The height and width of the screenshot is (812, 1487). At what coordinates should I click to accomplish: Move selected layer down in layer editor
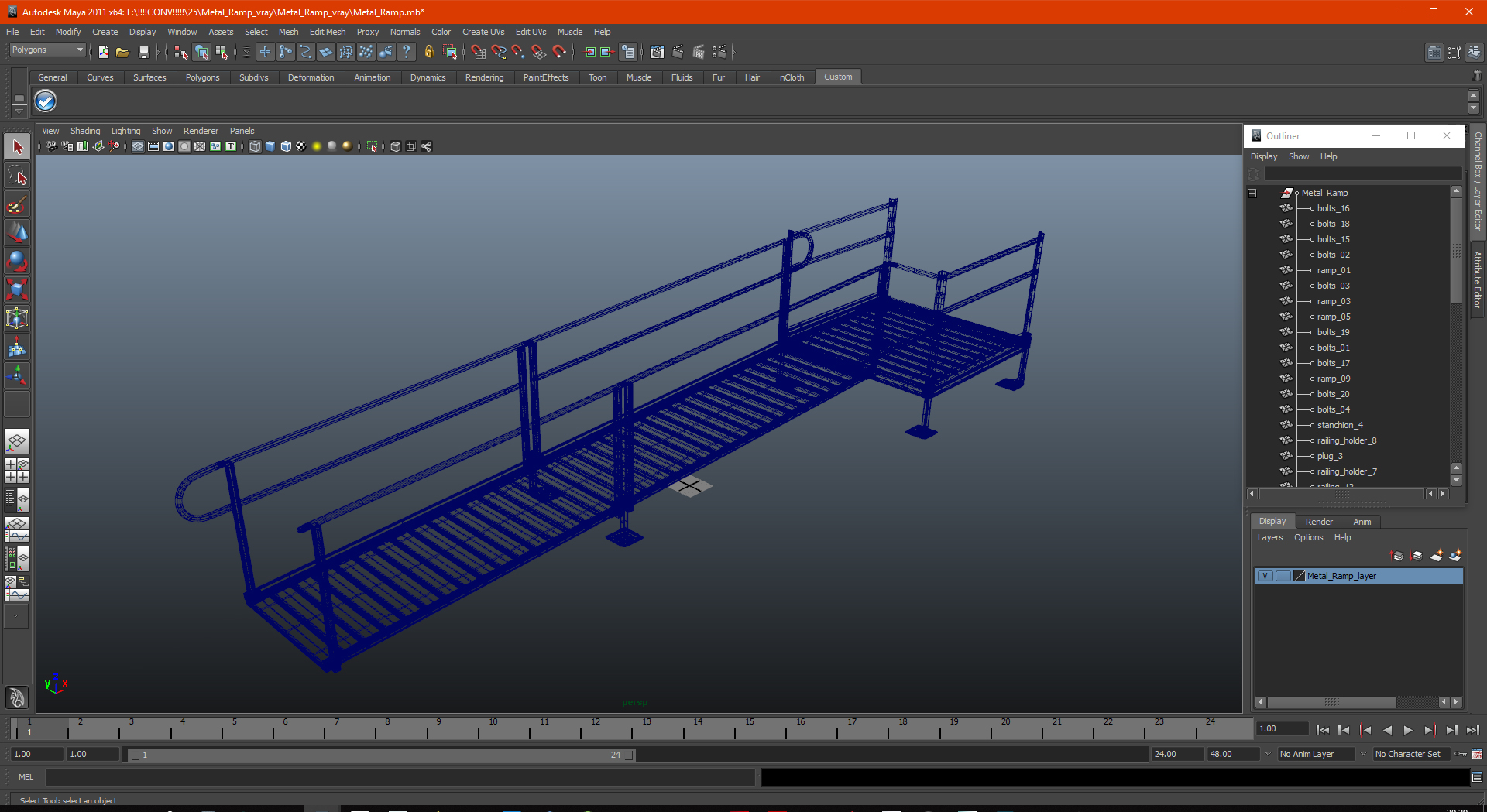pos(1417,556)
